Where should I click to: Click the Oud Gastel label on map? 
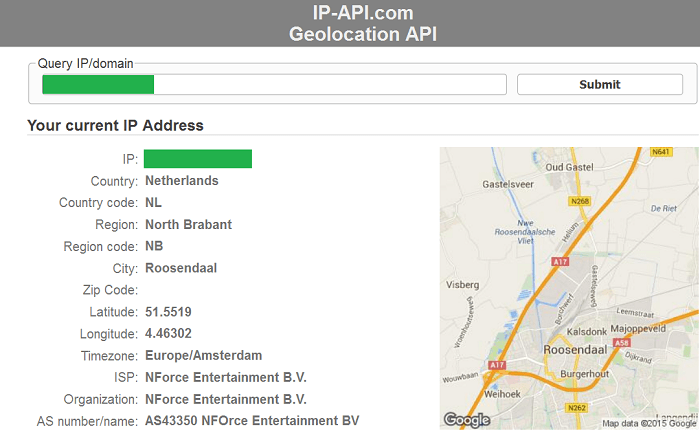tap(570, 167)
